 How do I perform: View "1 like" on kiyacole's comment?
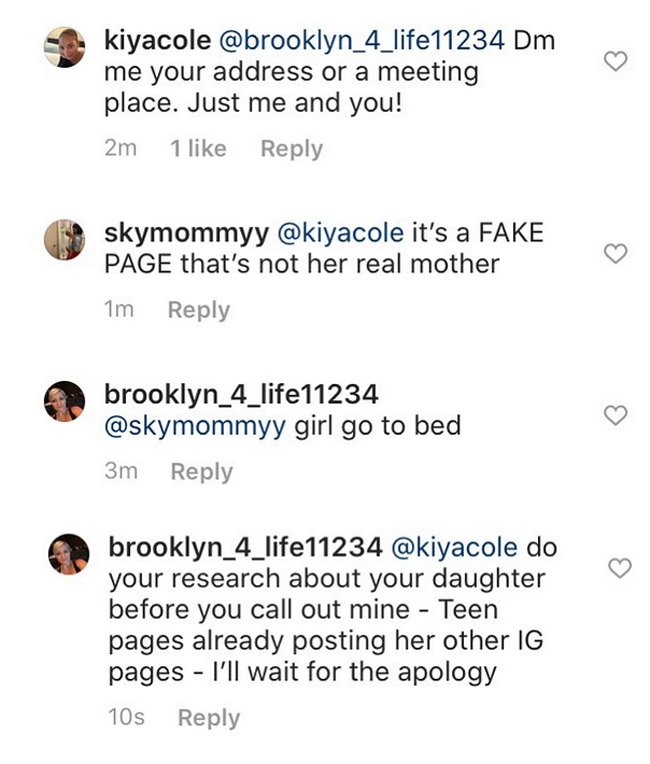pos(198,149)
